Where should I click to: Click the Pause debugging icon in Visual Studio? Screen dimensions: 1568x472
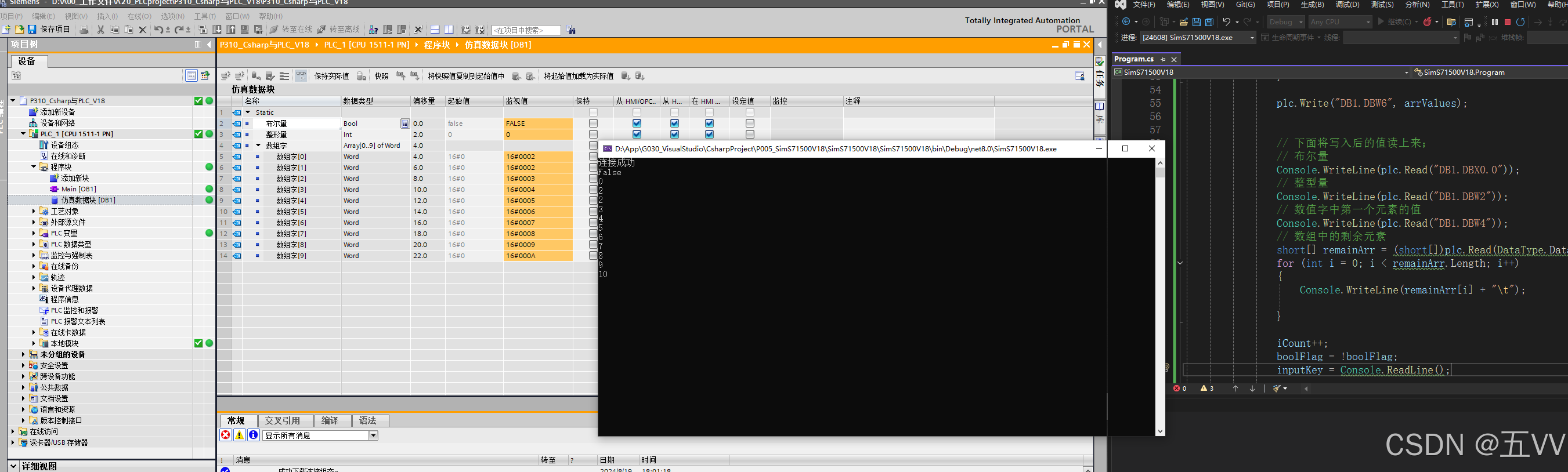click(x=1494, y=22)
